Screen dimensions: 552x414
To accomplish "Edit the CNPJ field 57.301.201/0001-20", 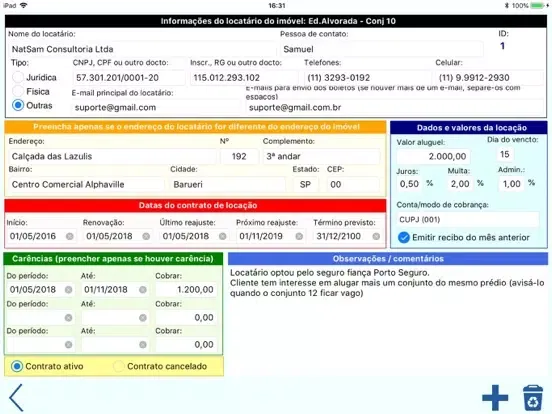I will [129, 77].
